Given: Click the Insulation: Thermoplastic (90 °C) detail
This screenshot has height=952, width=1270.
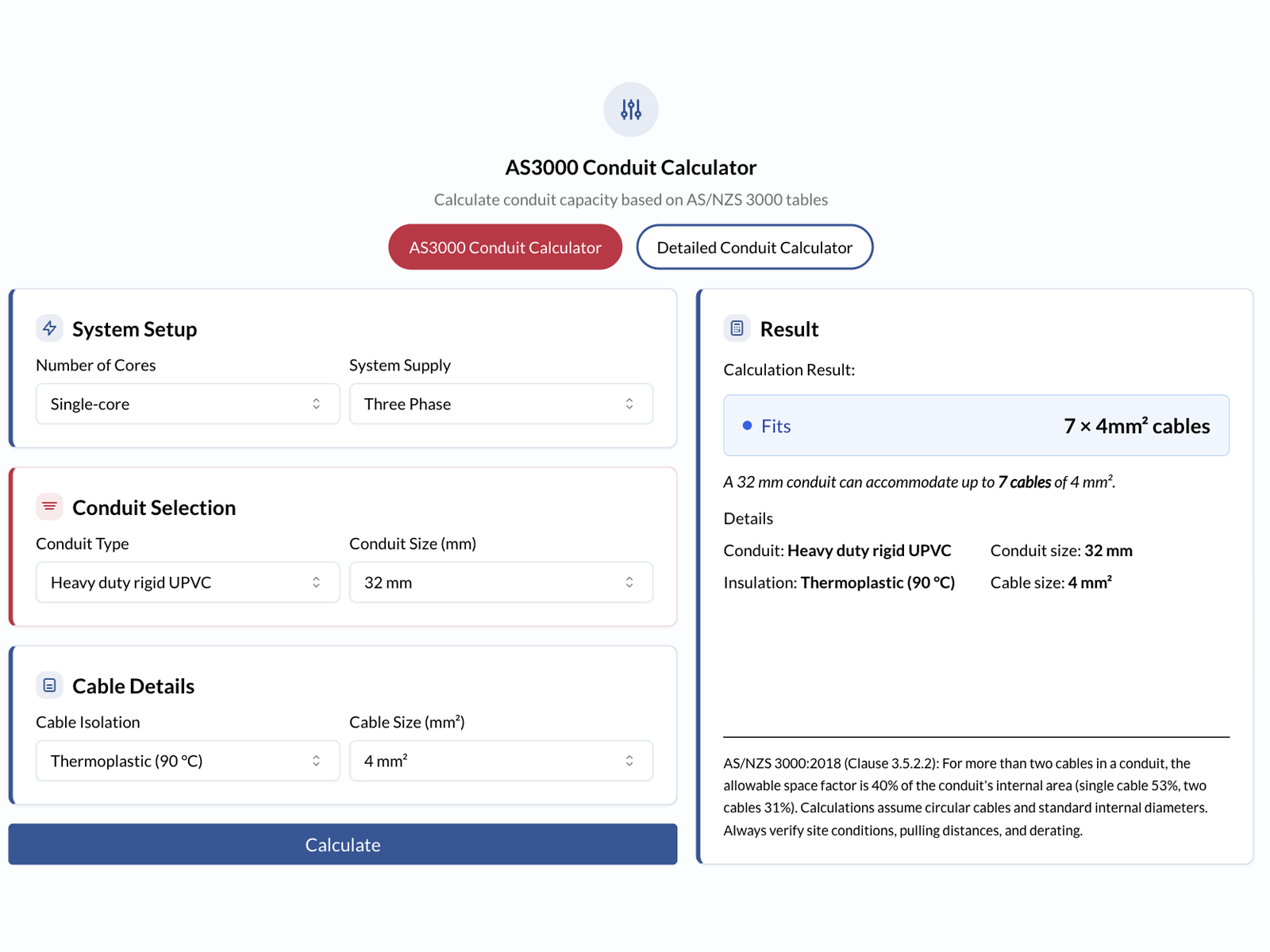Looking at the screenshot, I should pos(839,583).
